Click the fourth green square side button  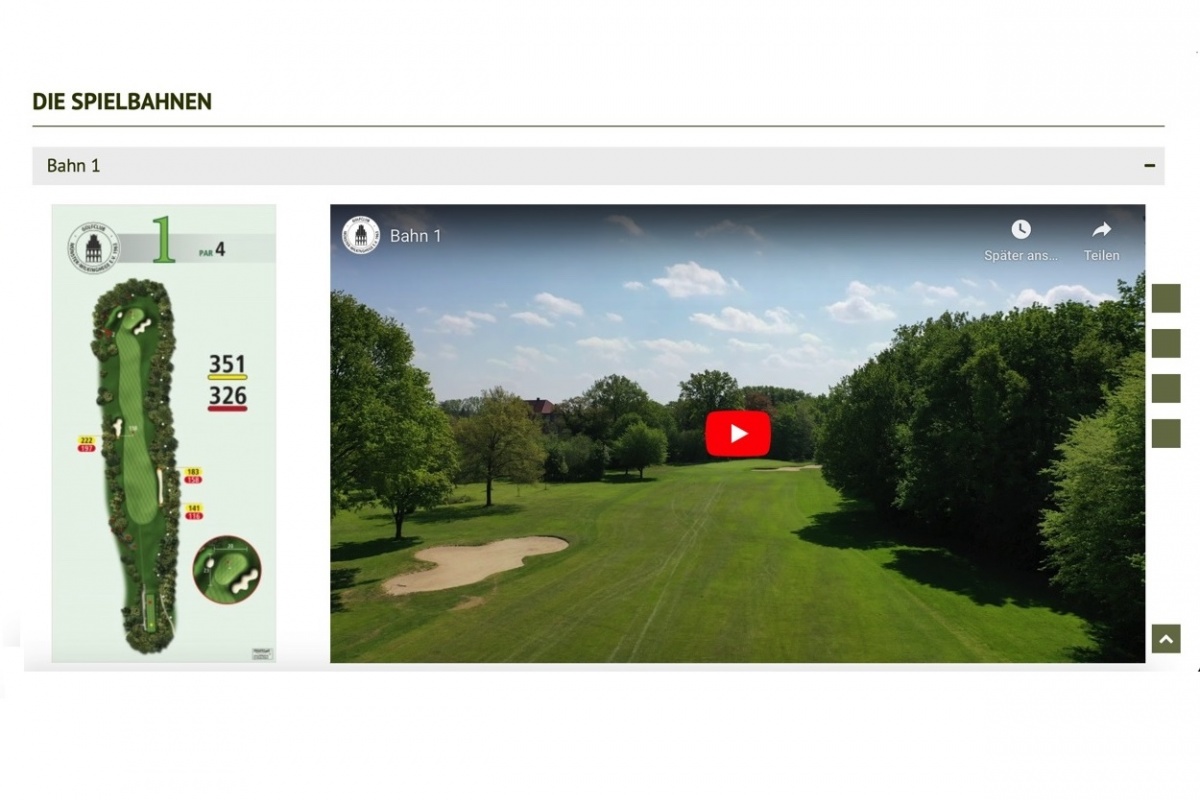[x=1166, y=433]
